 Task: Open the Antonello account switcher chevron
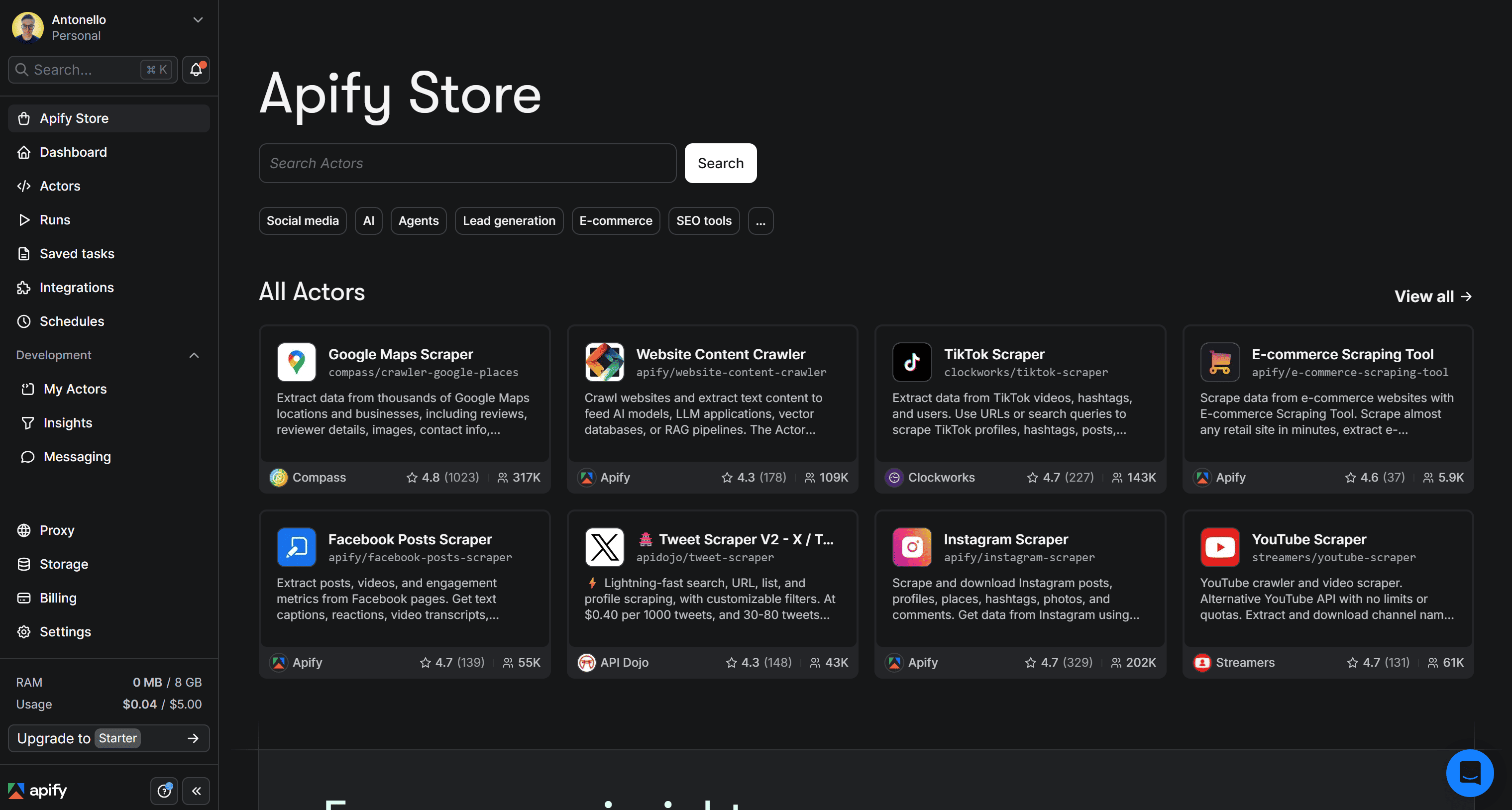click(198, 19)
